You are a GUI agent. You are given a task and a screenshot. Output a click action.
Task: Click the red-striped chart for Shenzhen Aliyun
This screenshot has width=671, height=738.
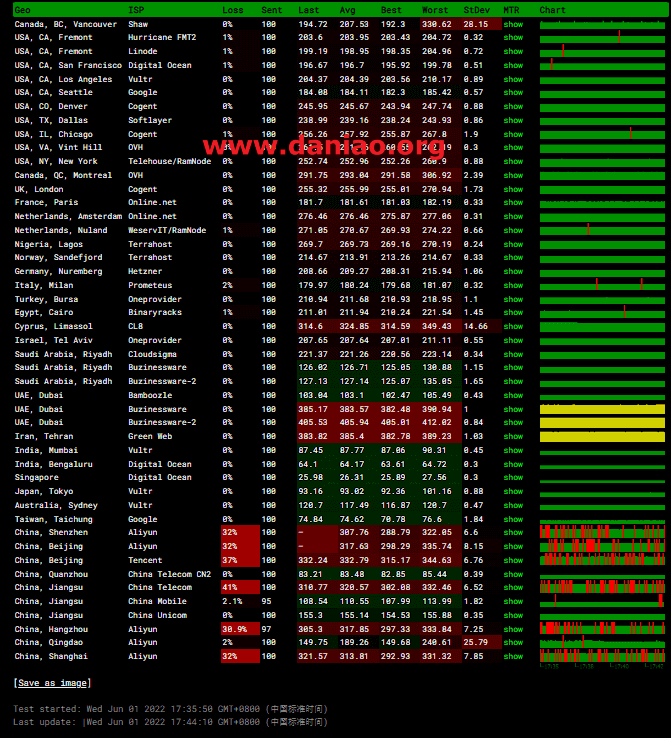[602, 532]
